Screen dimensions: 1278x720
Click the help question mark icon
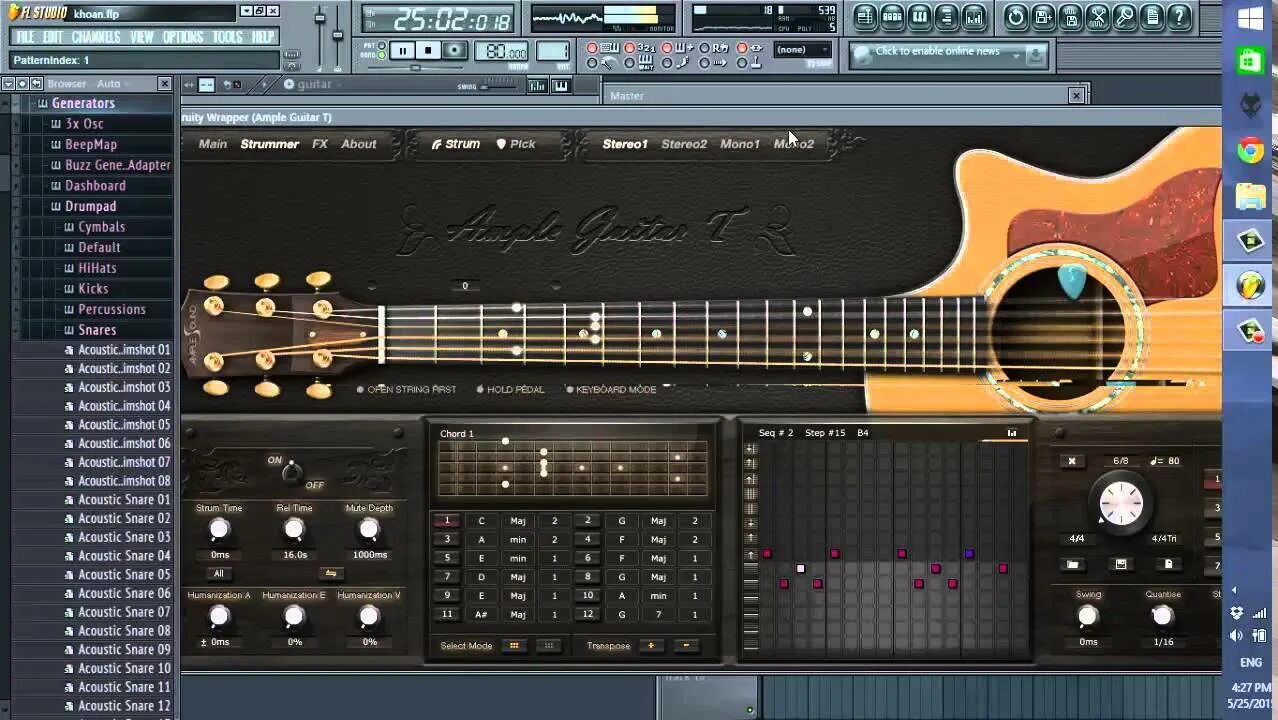pos(1178,16)
